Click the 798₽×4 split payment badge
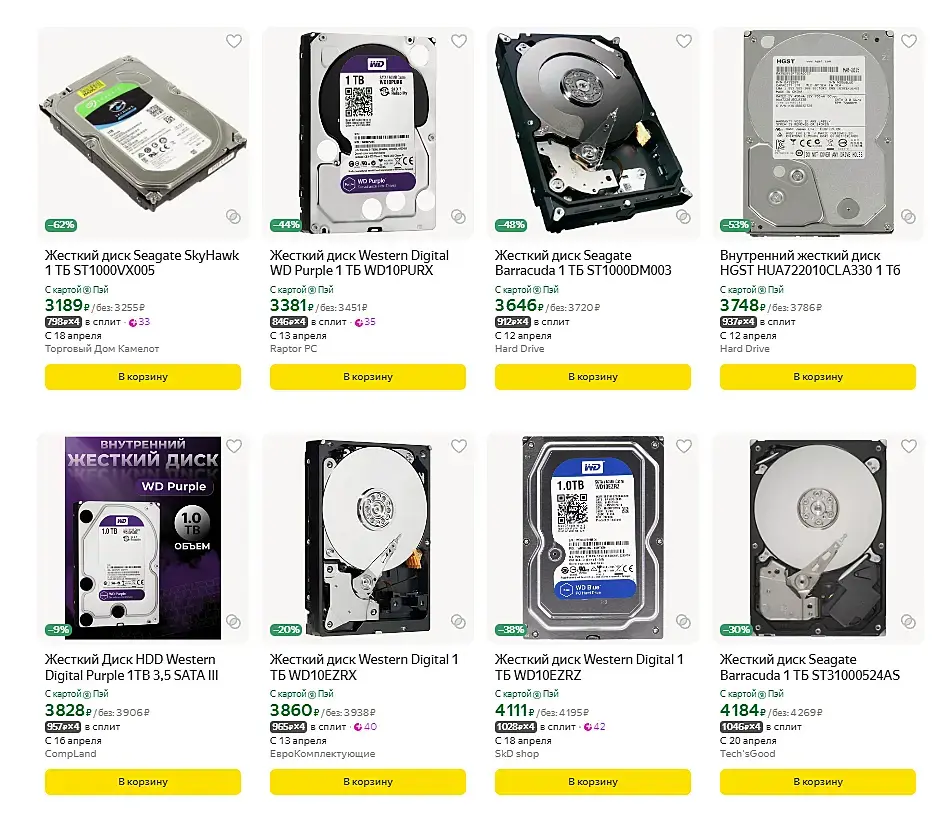The image size is (952, 814). point(63,322)
